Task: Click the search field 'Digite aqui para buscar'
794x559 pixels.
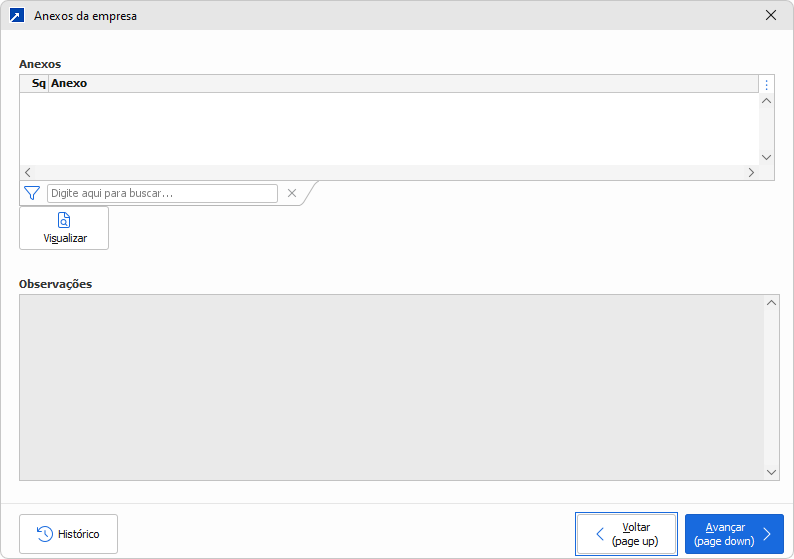Action: click(x=162, y=193)
